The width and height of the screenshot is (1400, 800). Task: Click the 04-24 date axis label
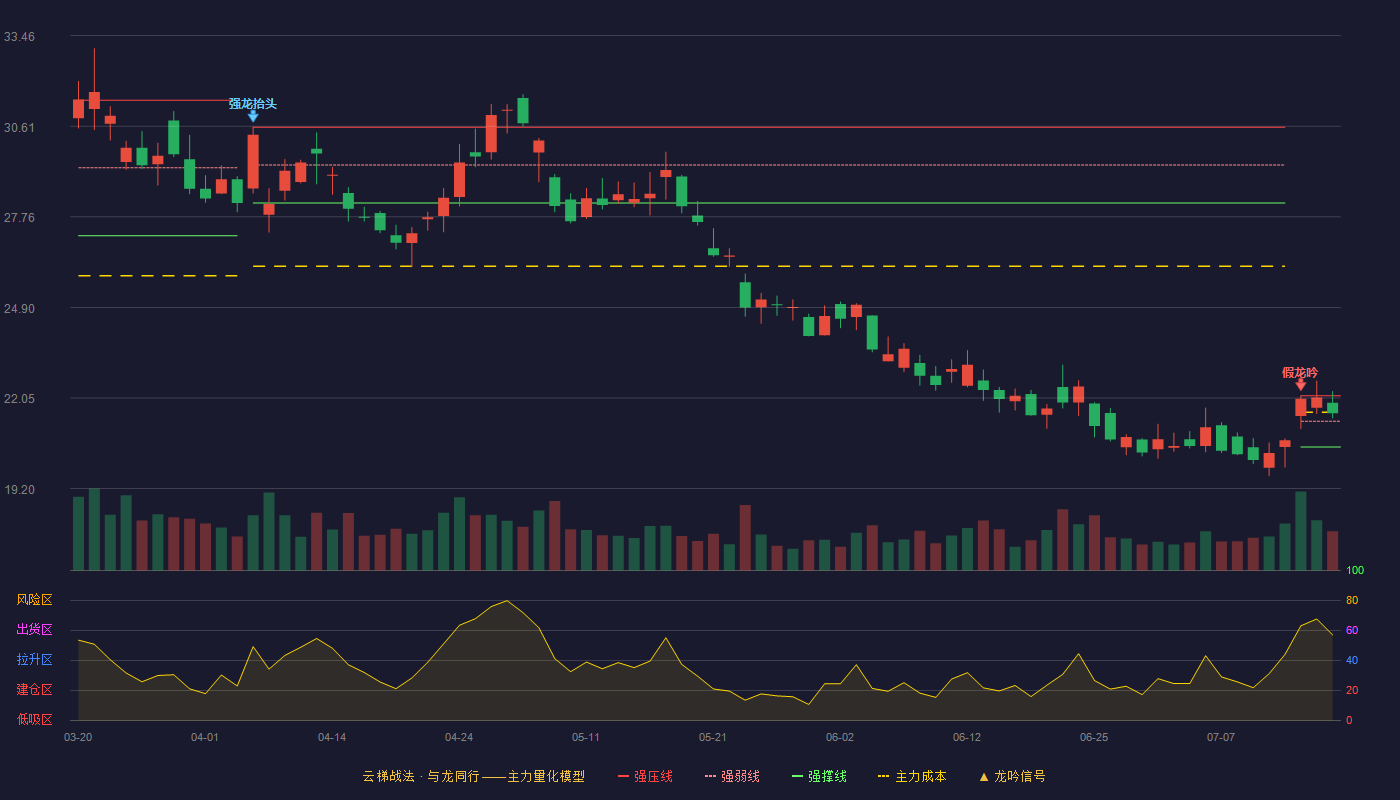pos(459,737)
